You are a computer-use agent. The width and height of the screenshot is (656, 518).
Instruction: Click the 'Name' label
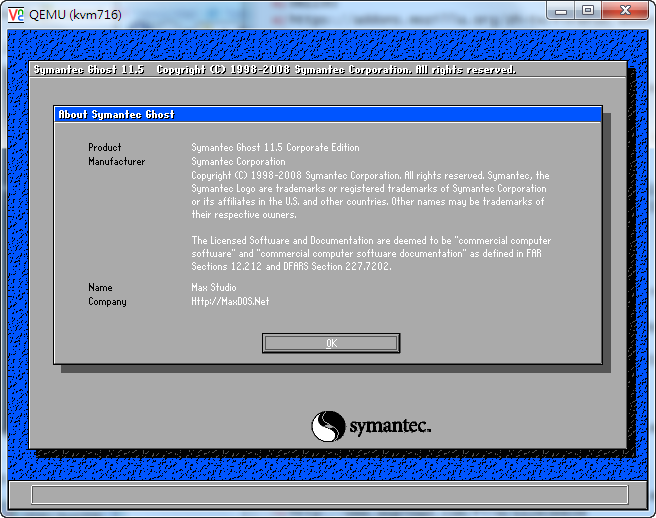point(100,287)
